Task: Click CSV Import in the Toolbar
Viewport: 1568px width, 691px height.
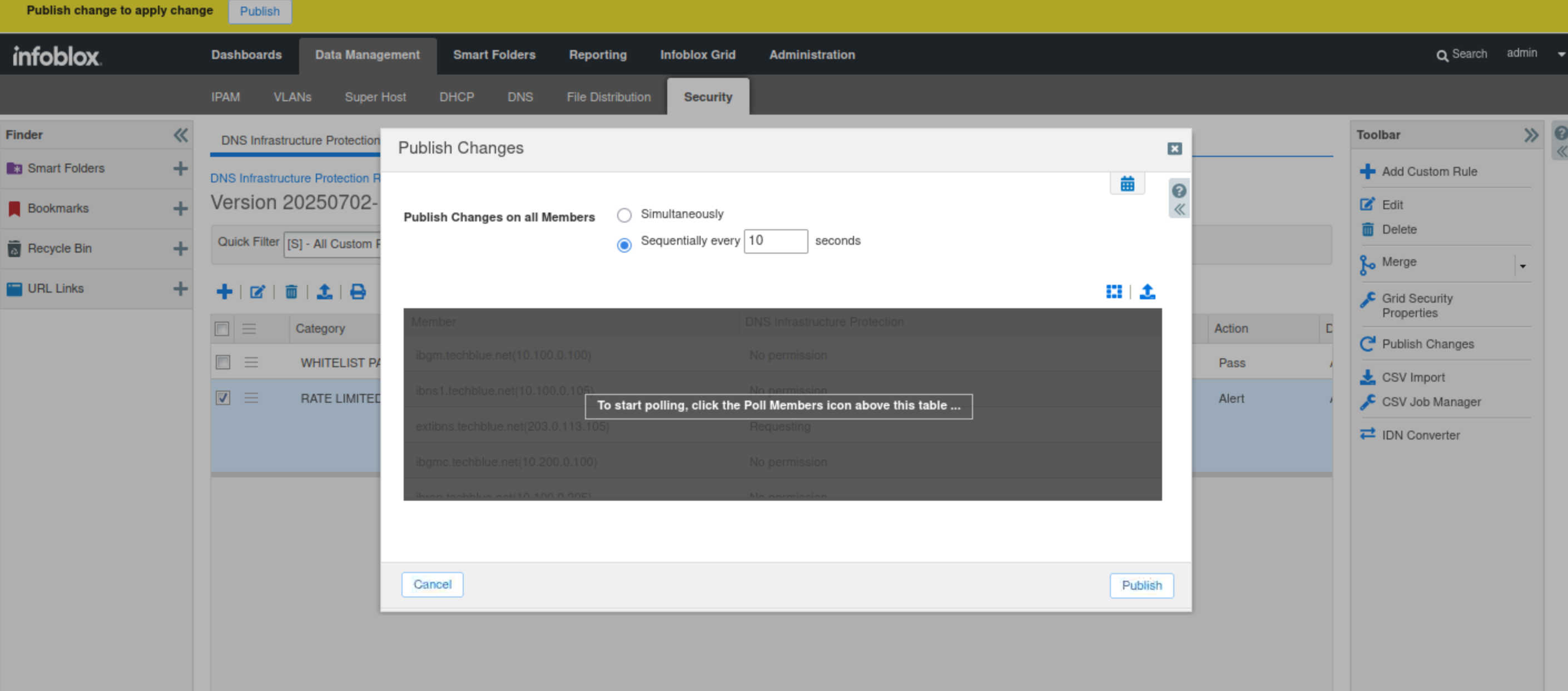Action: tap(1413, 377)
